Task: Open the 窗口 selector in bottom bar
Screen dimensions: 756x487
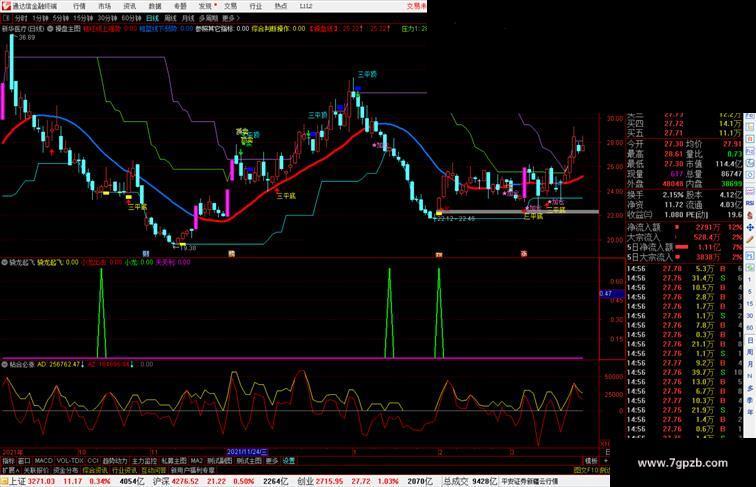Action: click(25, 461)
